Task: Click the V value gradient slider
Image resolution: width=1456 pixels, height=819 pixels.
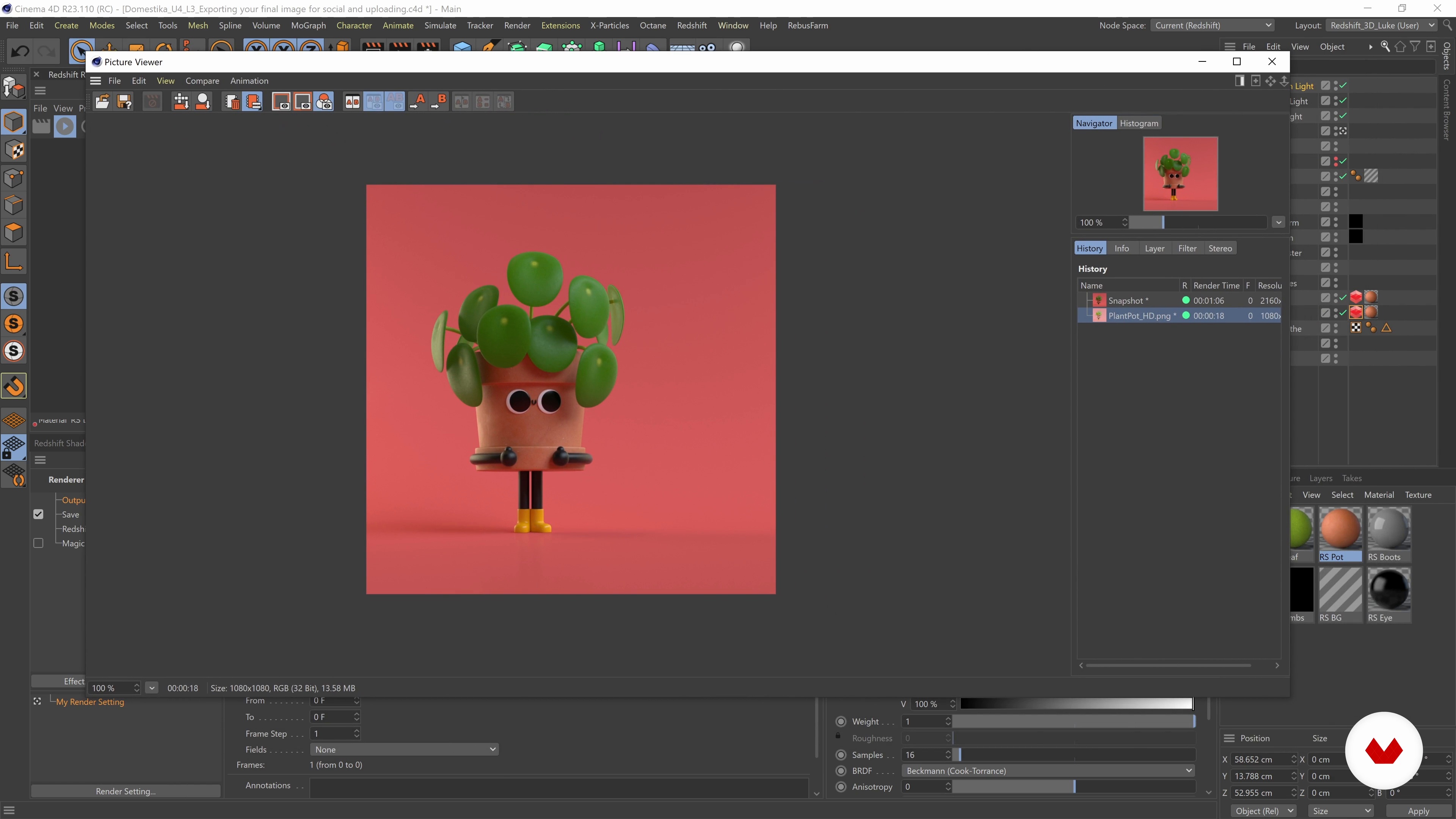Action: (1076, 704)
